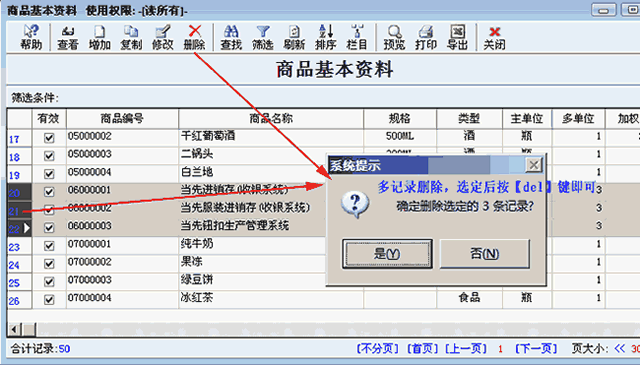Open the 排序 sort tool

pos(326,37)
